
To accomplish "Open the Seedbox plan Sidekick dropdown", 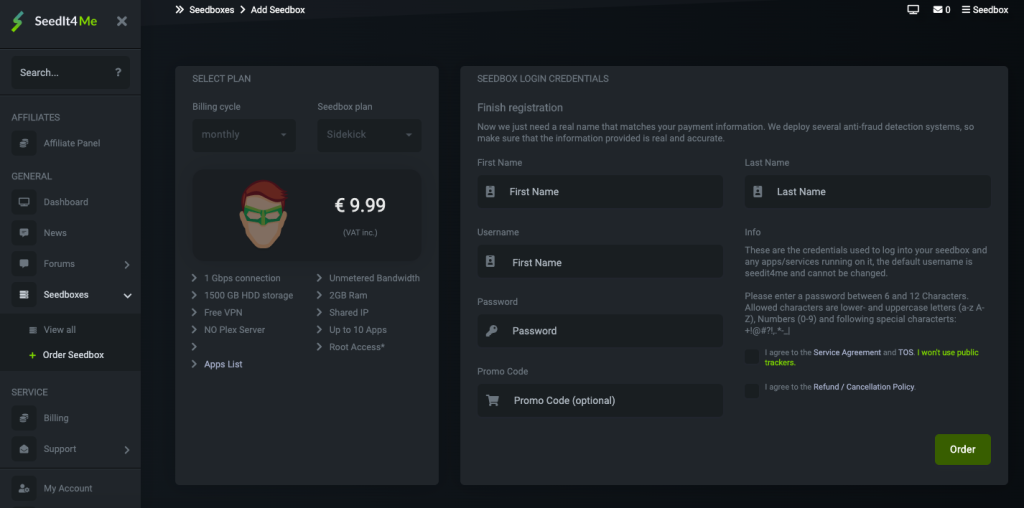I will pyautogui.click(x=370, y=135).
